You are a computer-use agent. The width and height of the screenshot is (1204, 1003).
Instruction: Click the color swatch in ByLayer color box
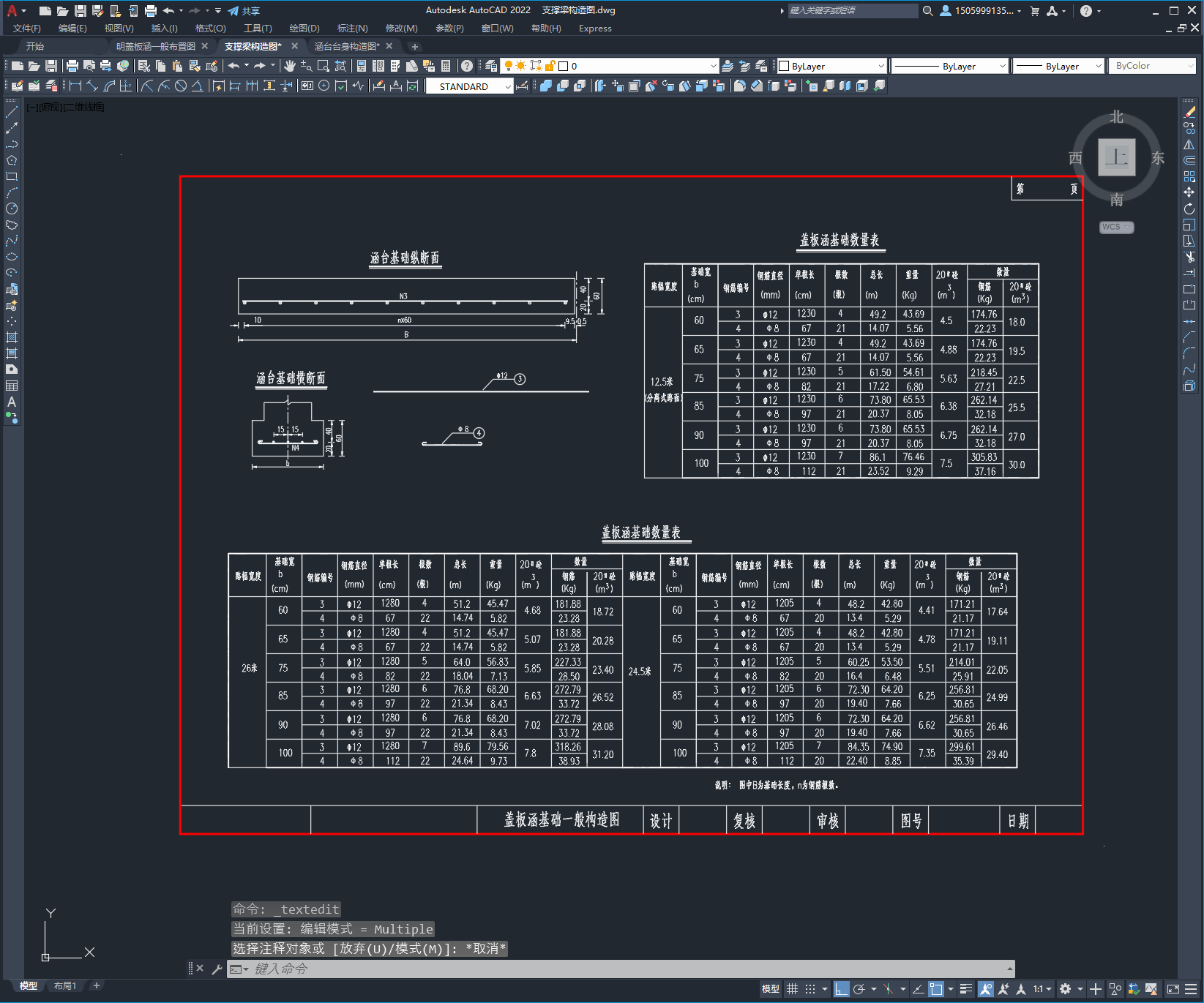[x=784, y=66]
